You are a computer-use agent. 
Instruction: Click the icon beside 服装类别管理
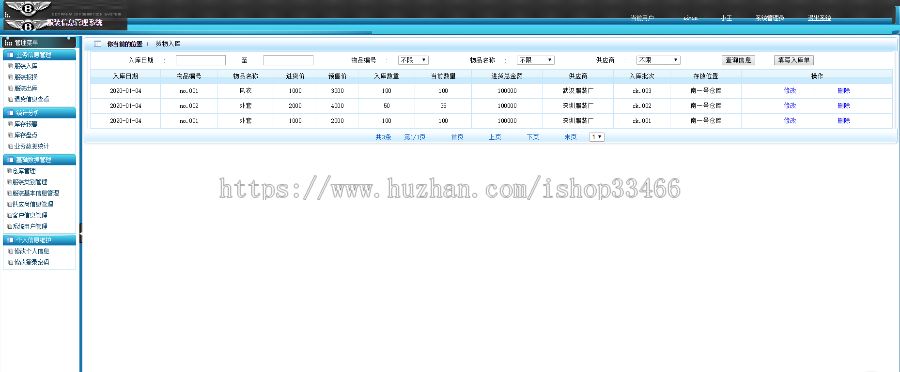[x=9, y=182]
